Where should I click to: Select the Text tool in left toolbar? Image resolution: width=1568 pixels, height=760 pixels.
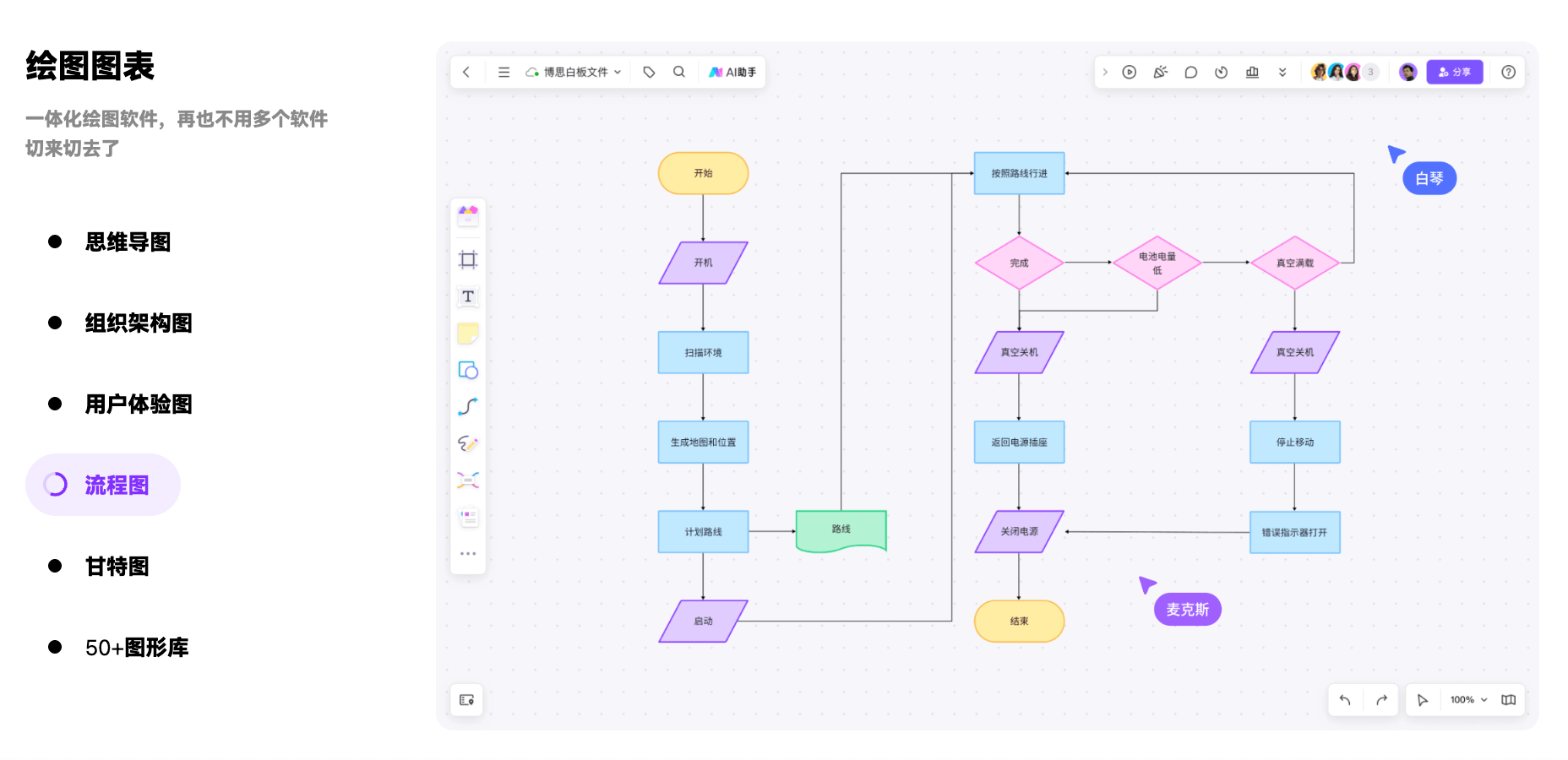(468, 296)
